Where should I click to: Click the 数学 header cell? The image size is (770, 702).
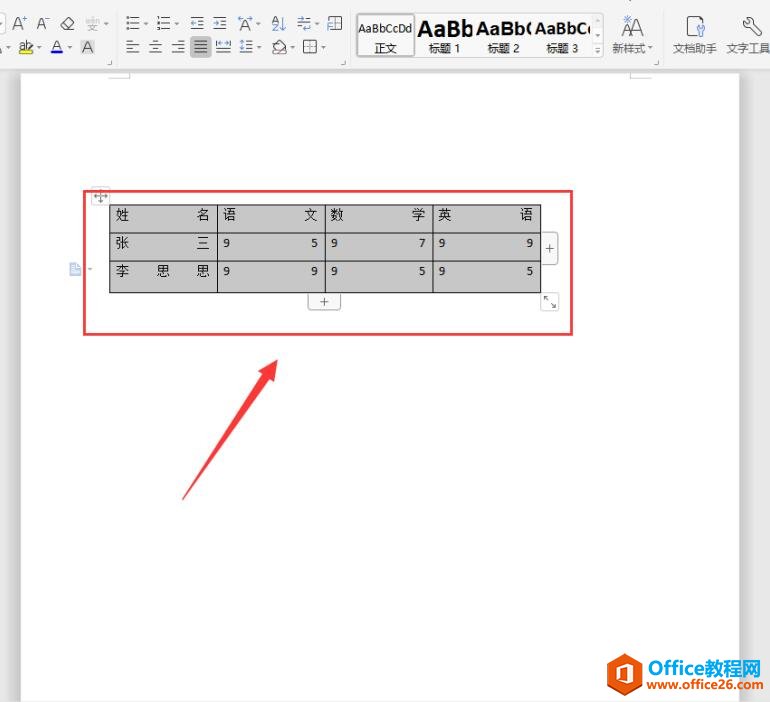tap(379, 219)
